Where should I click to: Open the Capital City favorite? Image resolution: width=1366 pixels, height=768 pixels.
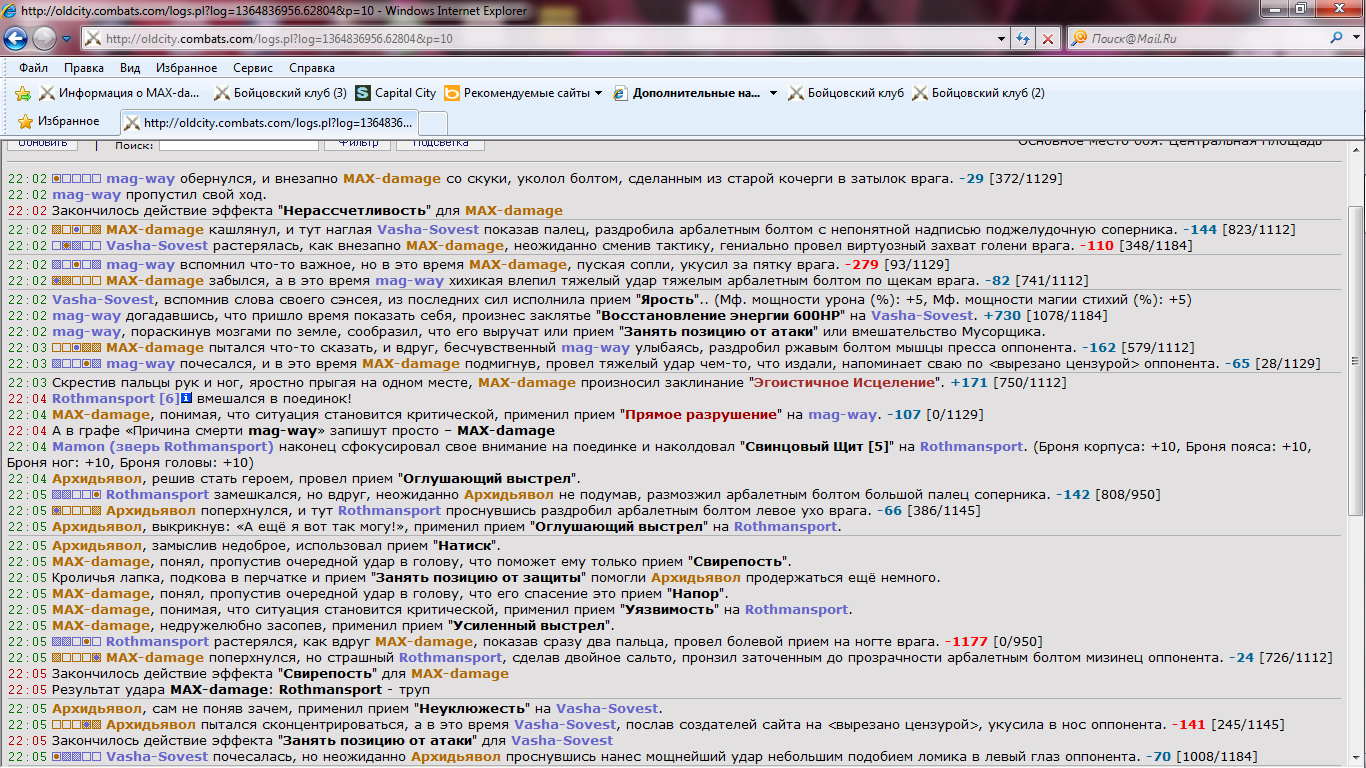(x=396, y=93)
